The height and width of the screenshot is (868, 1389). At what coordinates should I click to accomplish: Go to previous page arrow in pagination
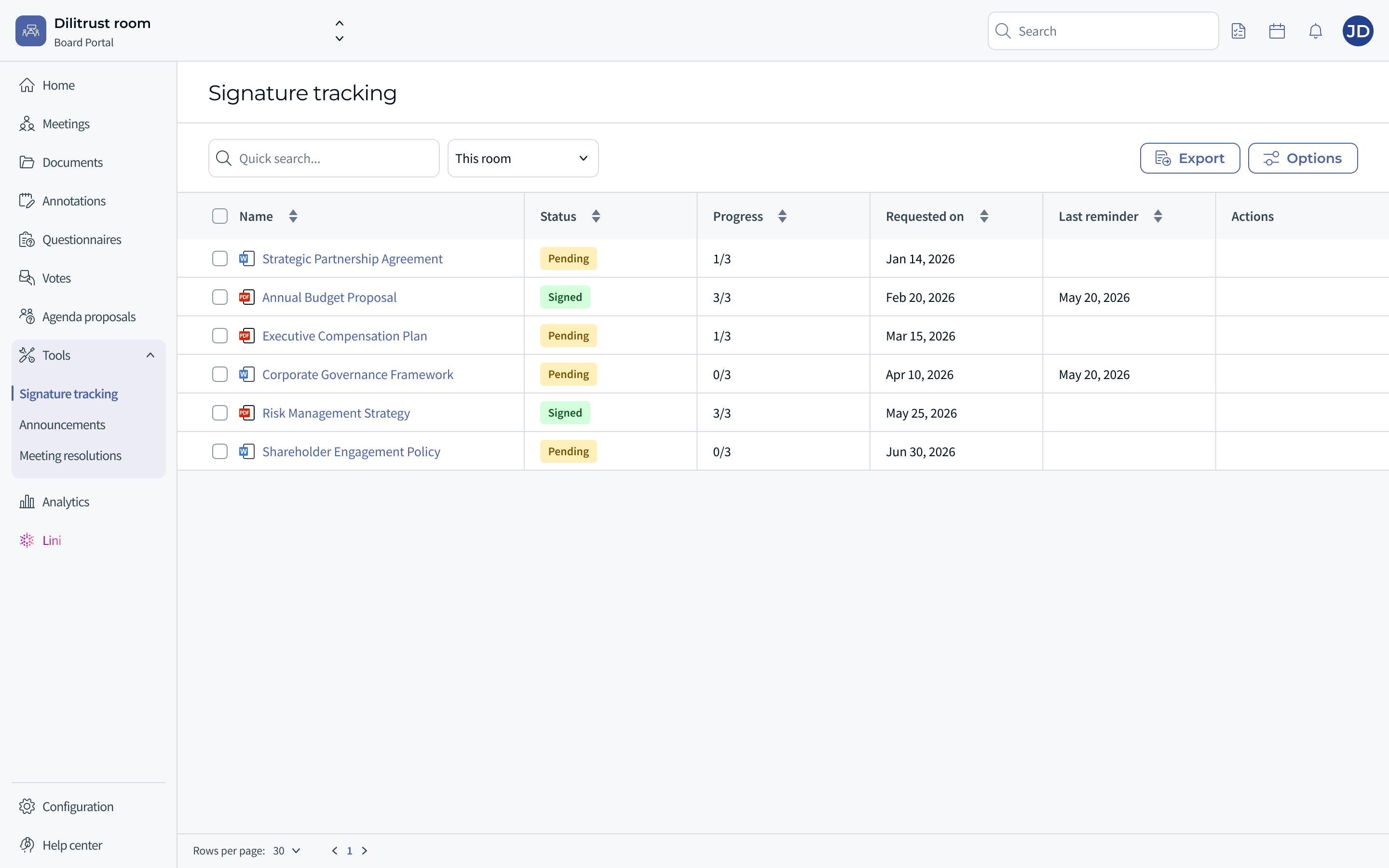pos(335,850)
